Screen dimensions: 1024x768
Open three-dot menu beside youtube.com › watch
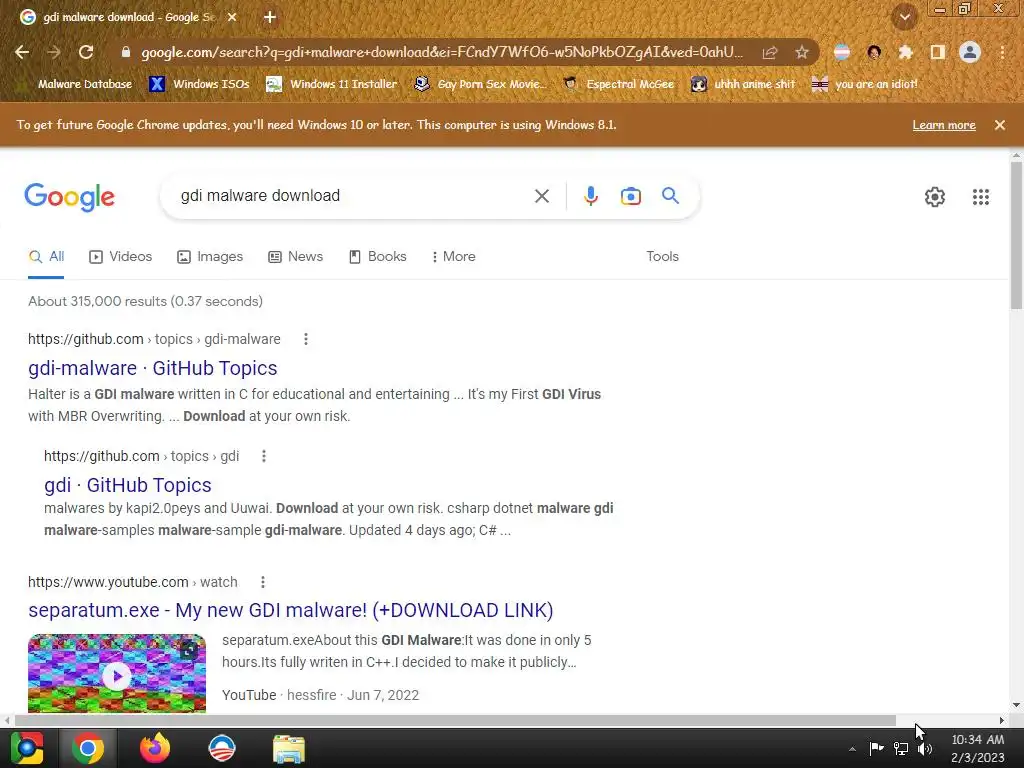coord(263,582)
